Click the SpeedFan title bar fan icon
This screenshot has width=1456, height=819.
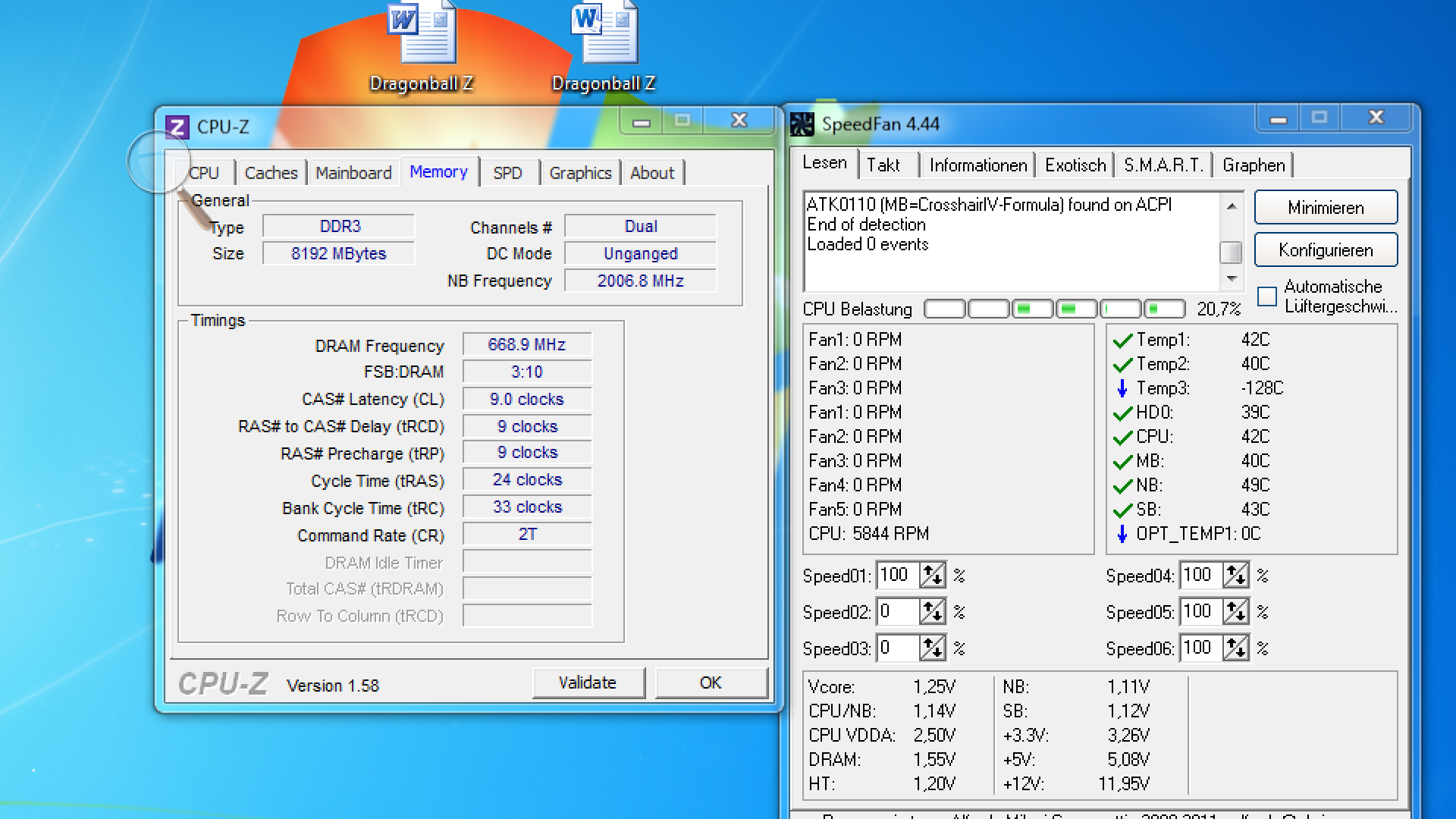(802, 124)
